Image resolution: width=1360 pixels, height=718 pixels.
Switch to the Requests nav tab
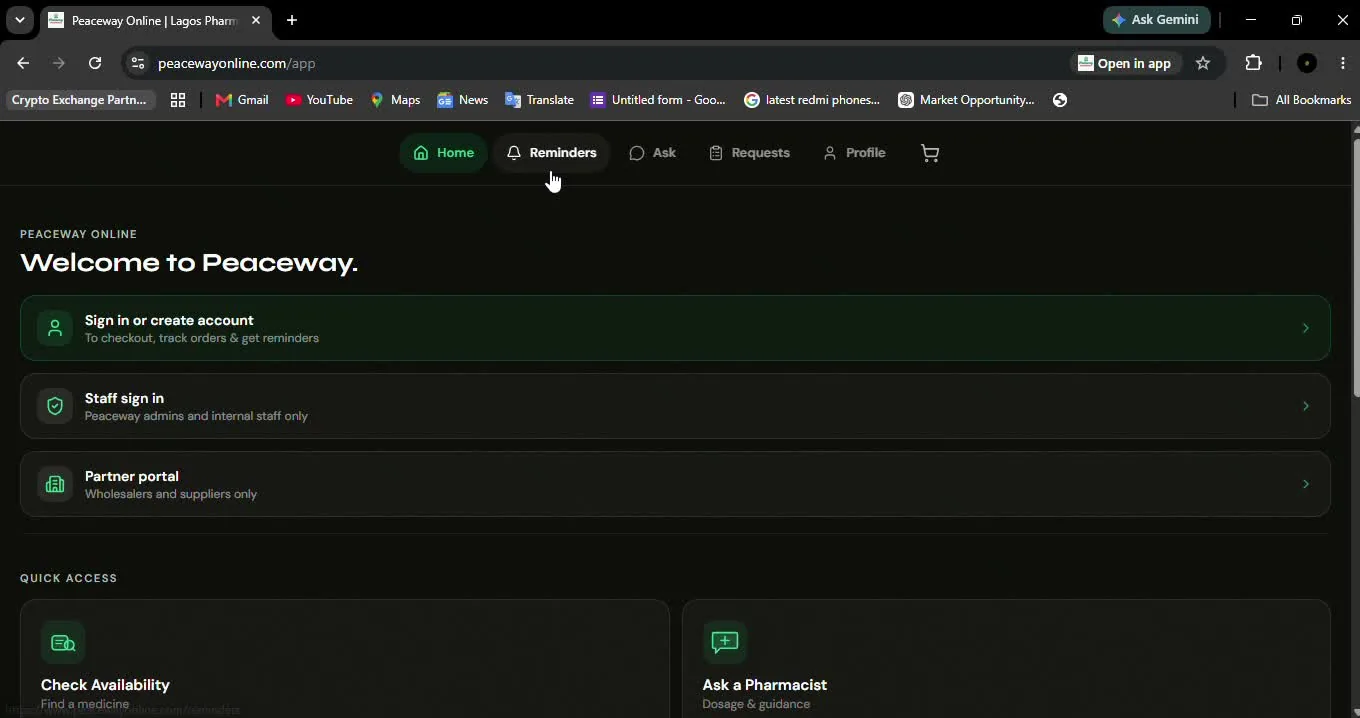[749, 153]
